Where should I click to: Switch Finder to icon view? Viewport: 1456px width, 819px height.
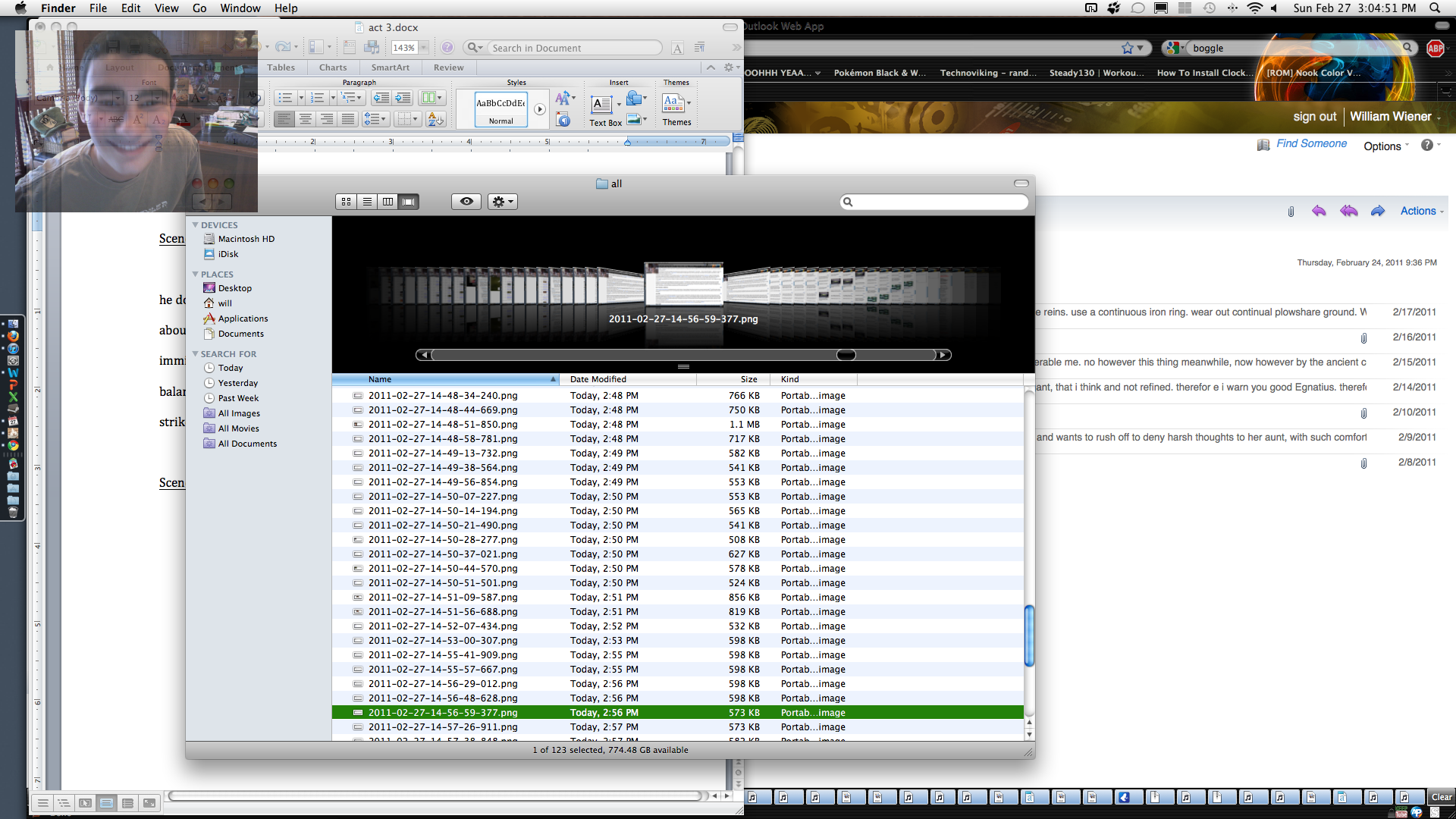[347, 202]
